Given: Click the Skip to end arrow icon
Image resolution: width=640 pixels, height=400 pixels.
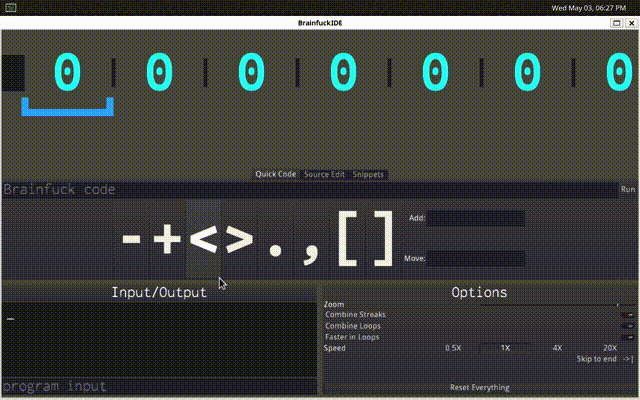Looking at the screenshot, I should click(628, 359).
